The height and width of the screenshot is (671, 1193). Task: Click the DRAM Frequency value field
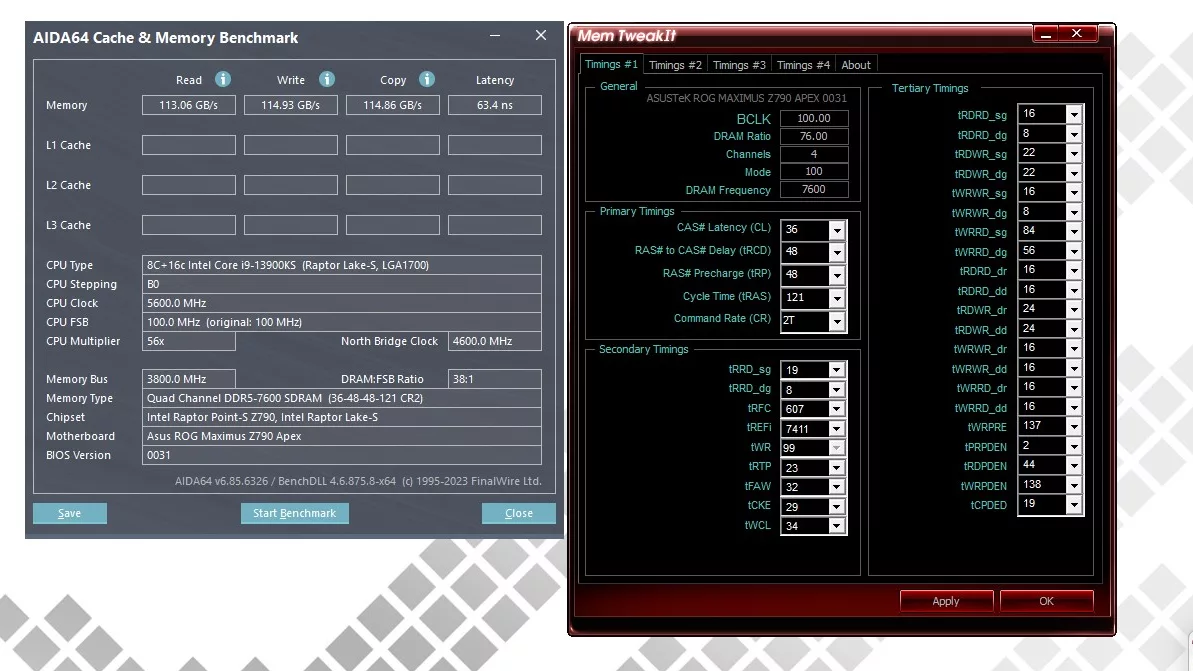pyautogui.click(x=813, y=189)
